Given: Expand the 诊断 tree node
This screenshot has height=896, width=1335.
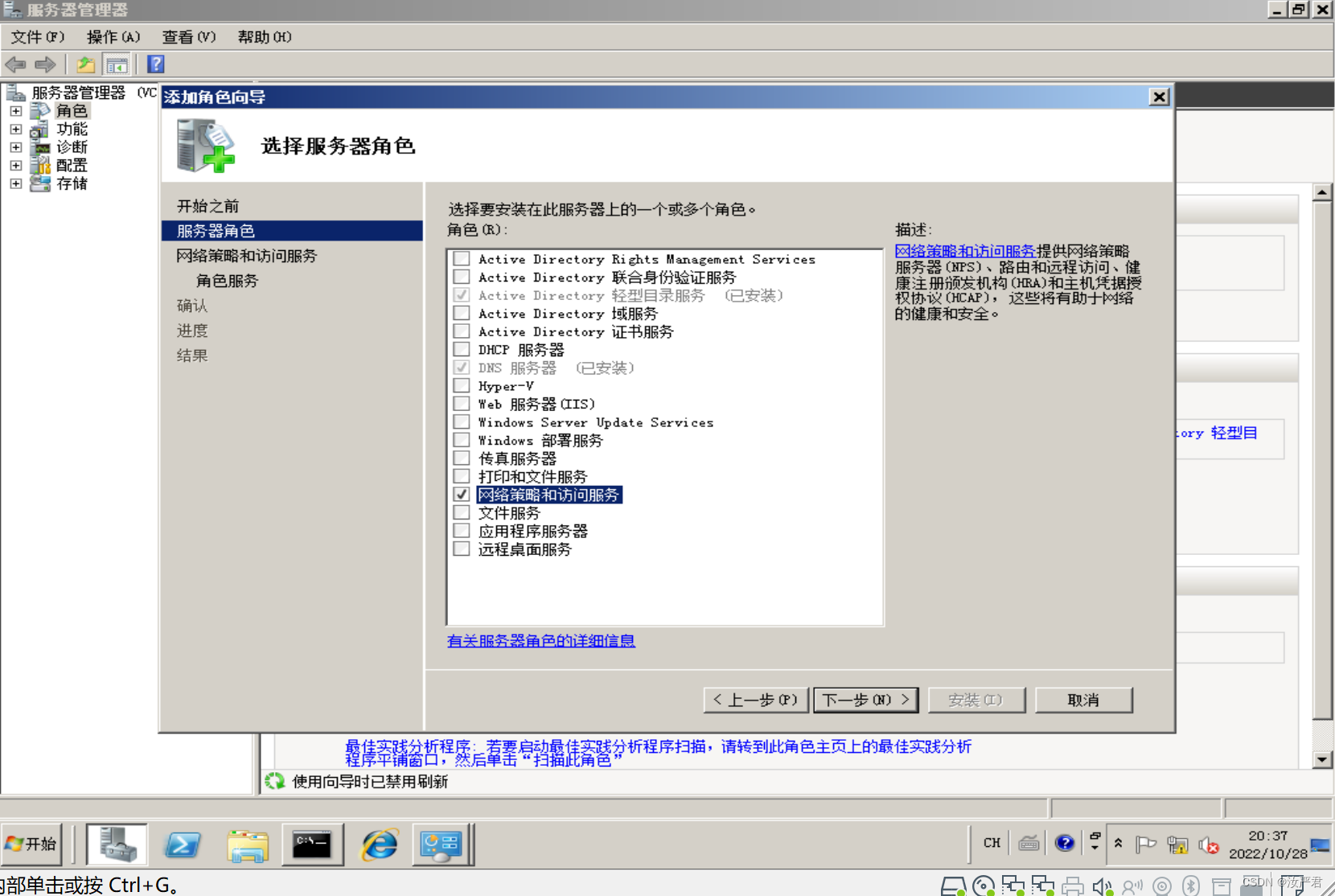Looking at the screenshot, I should point(15,148).
